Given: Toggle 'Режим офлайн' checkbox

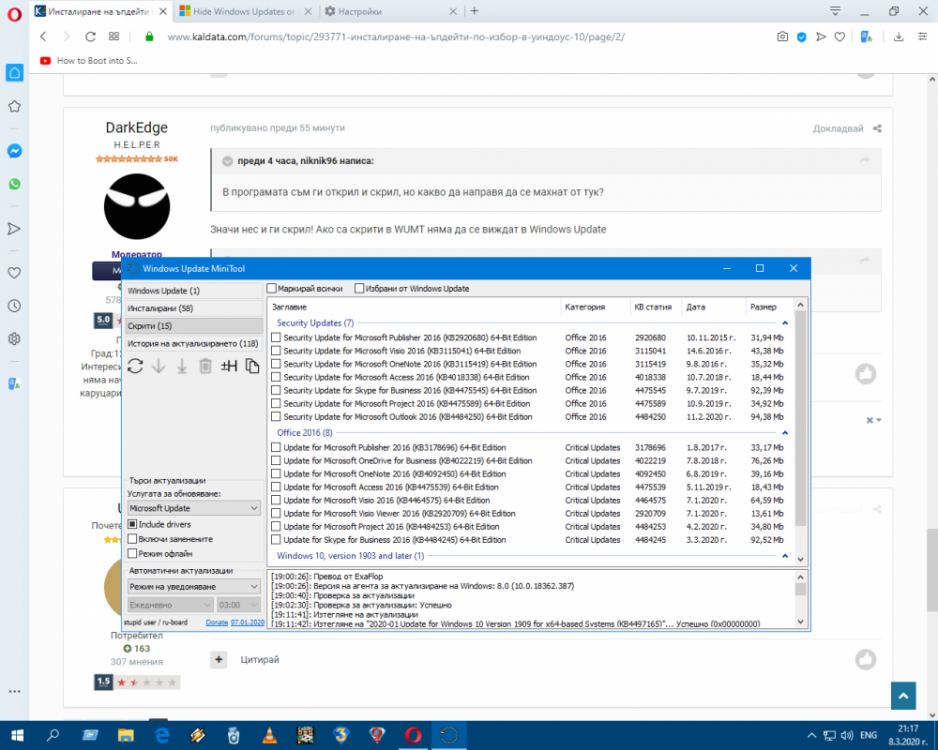Looking at the screenshot, I should click(x=132, y=554).
